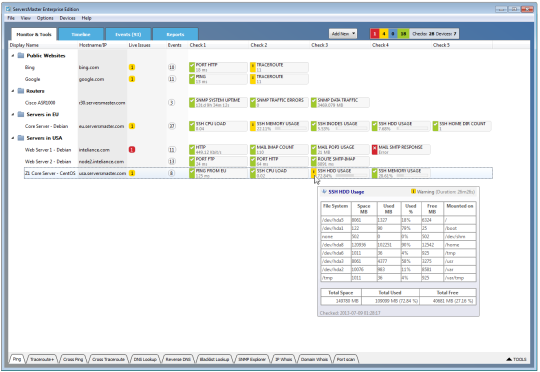This screenshot has height=372, width=540.
Task: Open the Blacklist Lookup tool tab
Action: 214,359
